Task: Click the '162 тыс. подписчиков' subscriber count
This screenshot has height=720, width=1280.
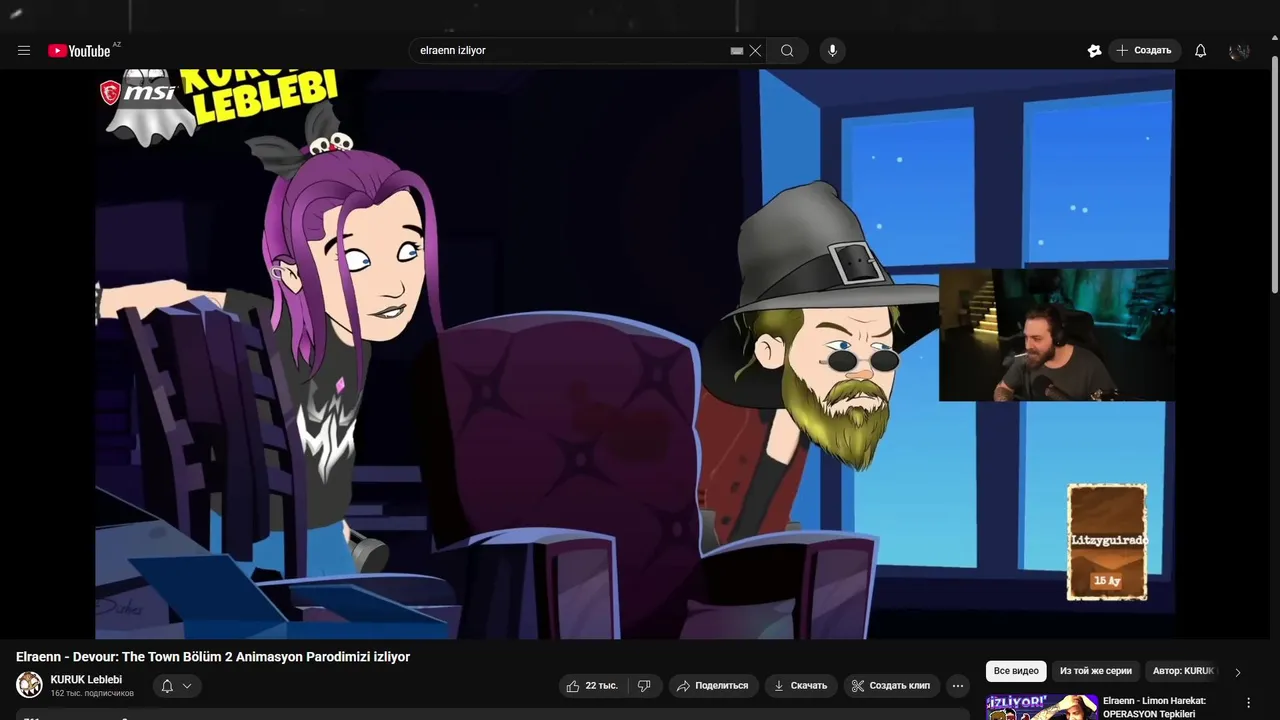Action: click(92, 694)
